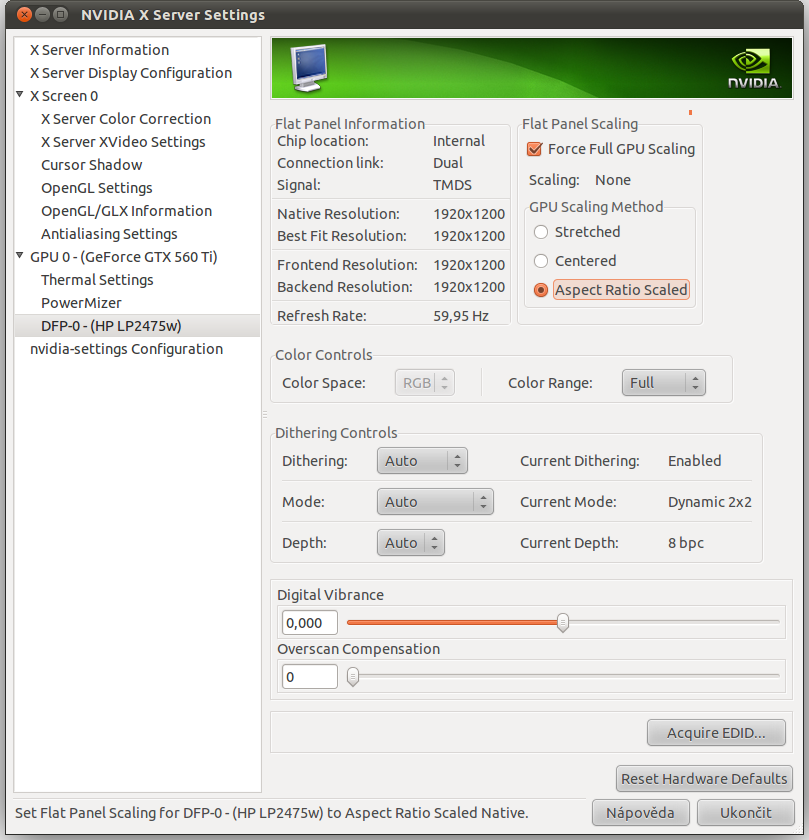This screenshot has width=809, height=840.
Task: Click the Acquire EDID... button
Action: (x=716, y=732)
